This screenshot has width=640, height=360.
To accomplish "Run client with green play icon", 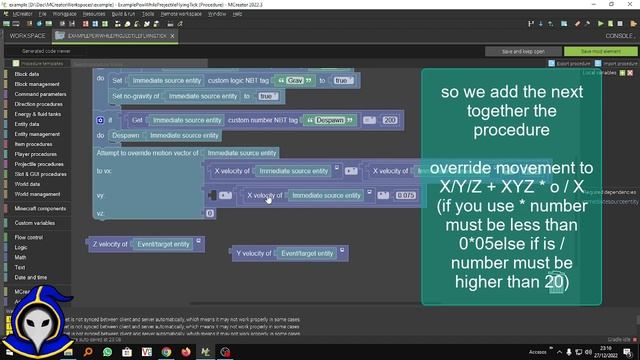I will 601,24.
